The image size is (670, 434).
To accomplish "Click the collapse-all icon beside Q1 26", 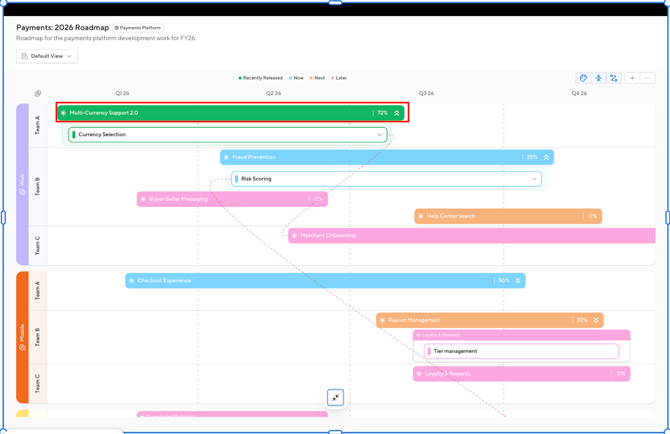I will click(x=38, y=93).
